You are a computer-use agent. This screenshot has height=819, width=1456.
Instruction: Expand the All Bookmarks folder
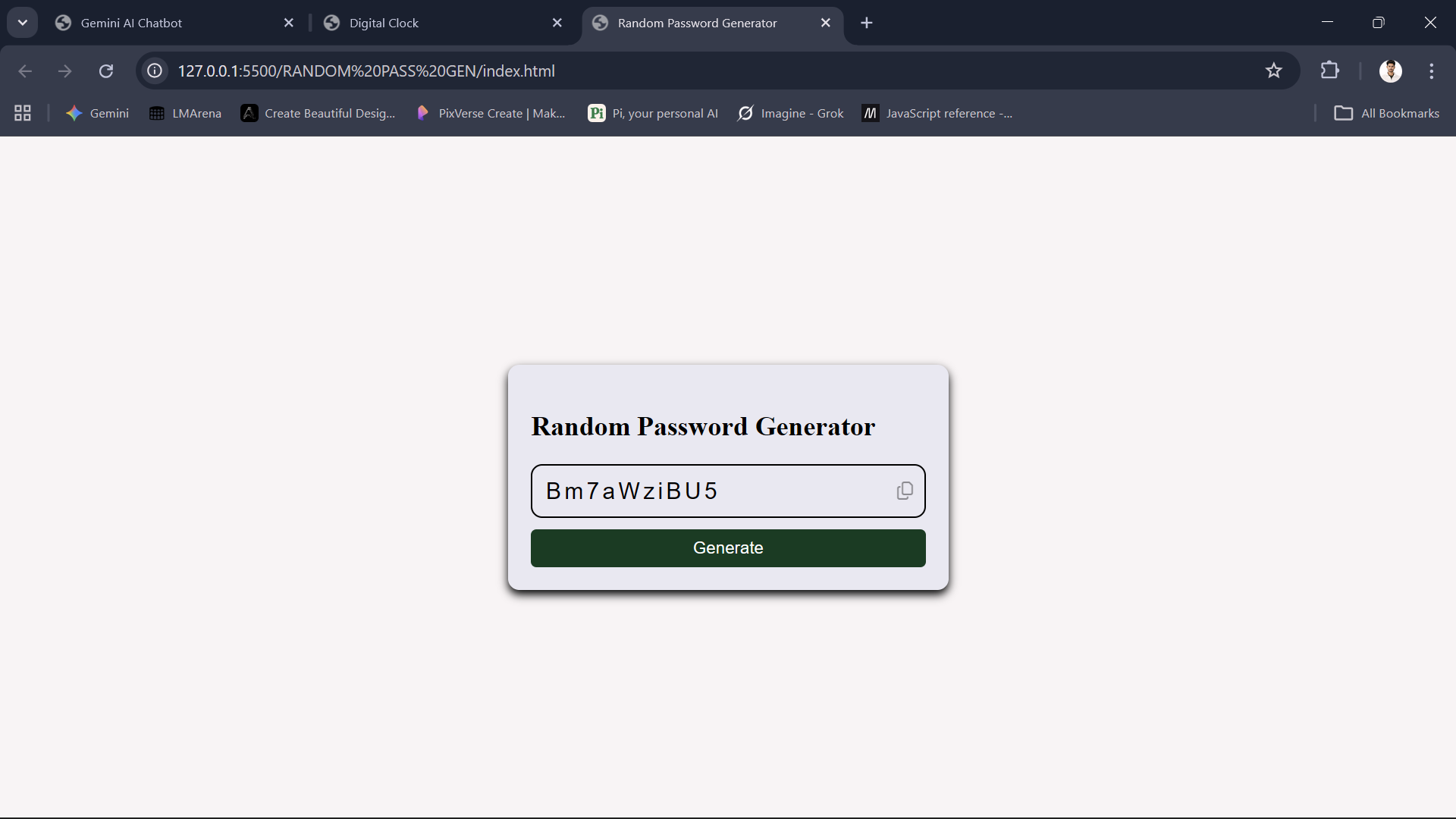click(x=1386, y=113)
